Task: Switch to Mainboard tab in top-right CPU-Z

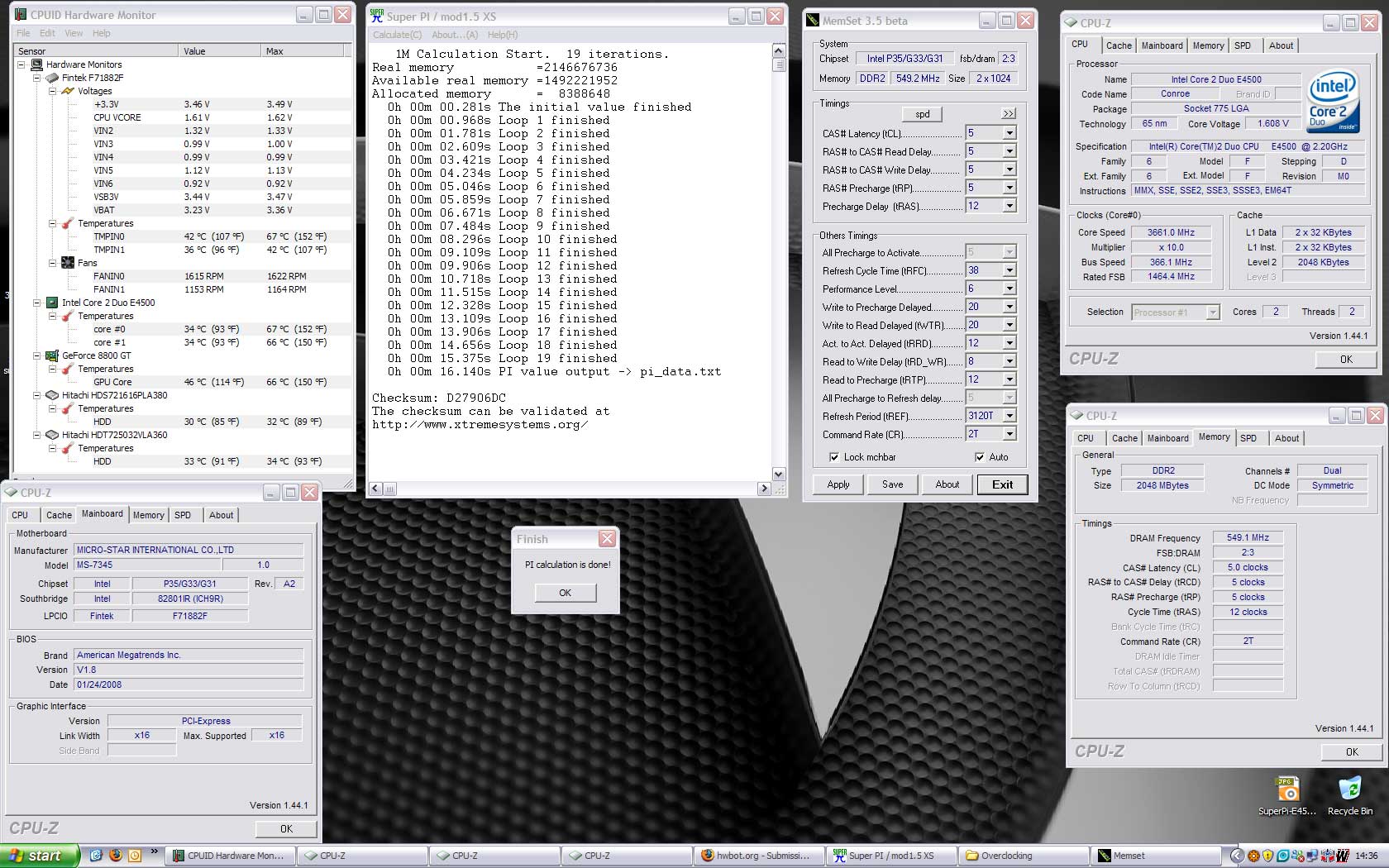Action: coord(1162,45)
